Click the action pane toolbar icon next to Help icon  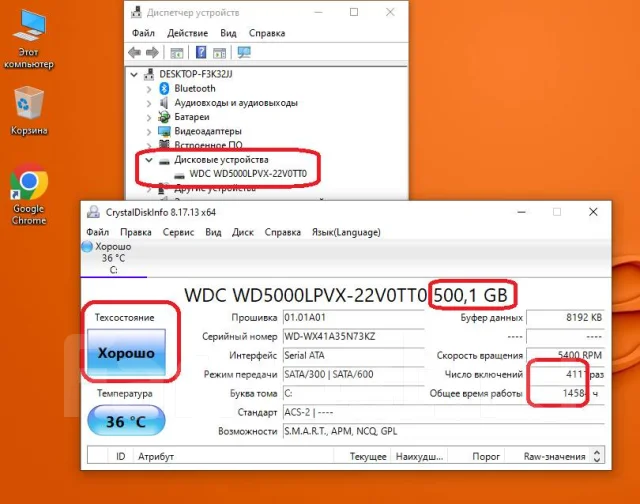[x=219, y=53]
